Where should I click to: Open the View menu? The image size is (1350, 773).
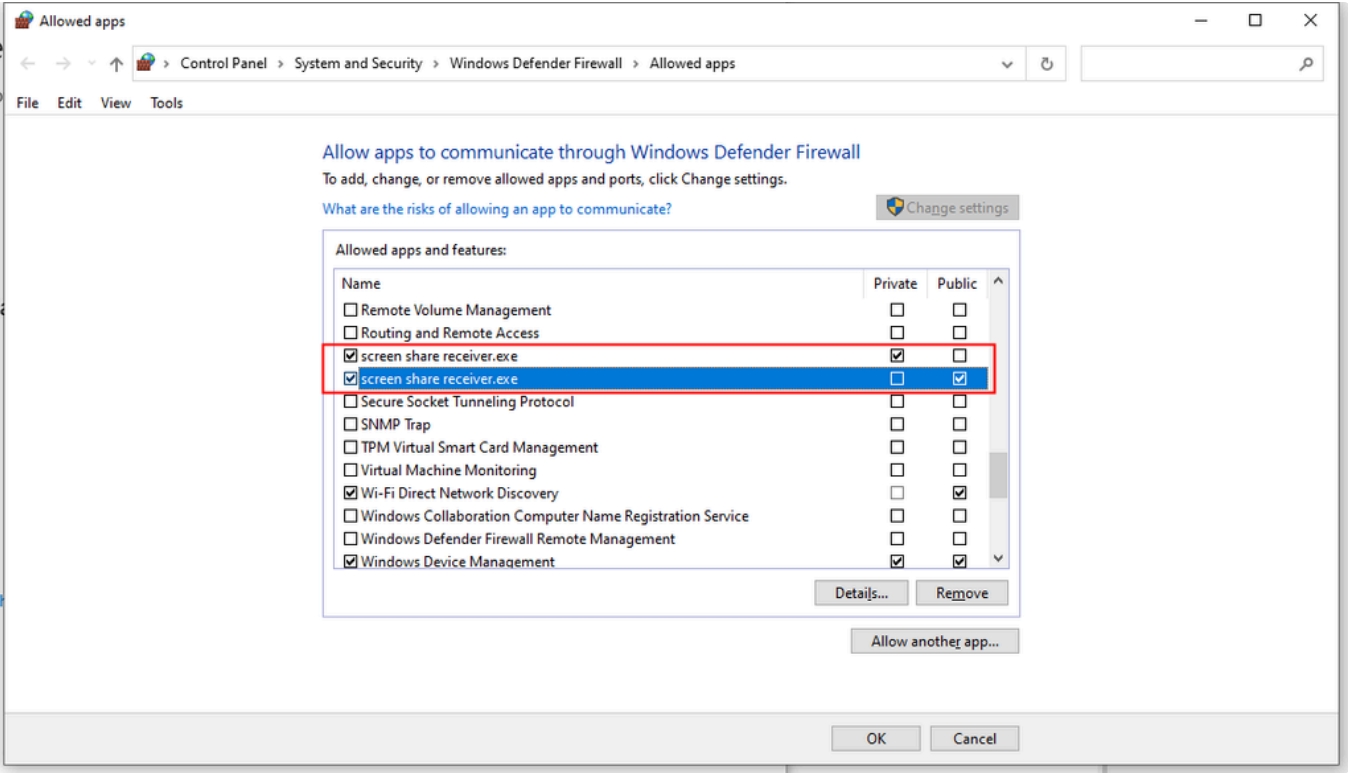(115, 102)
